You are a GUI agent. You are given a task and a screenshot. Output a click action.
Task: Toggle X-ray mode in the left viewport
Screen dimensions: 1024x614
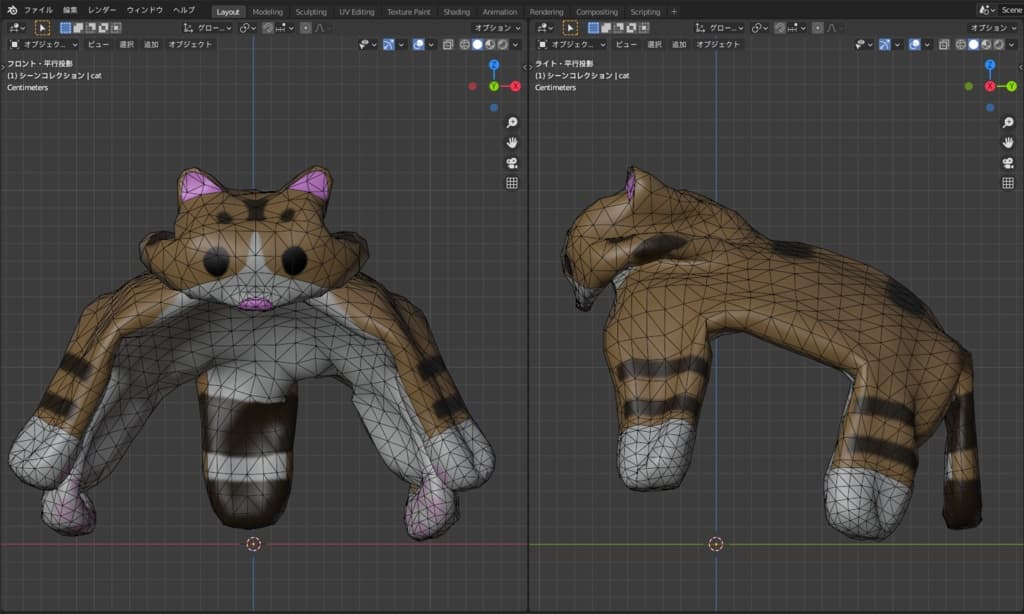448,44
